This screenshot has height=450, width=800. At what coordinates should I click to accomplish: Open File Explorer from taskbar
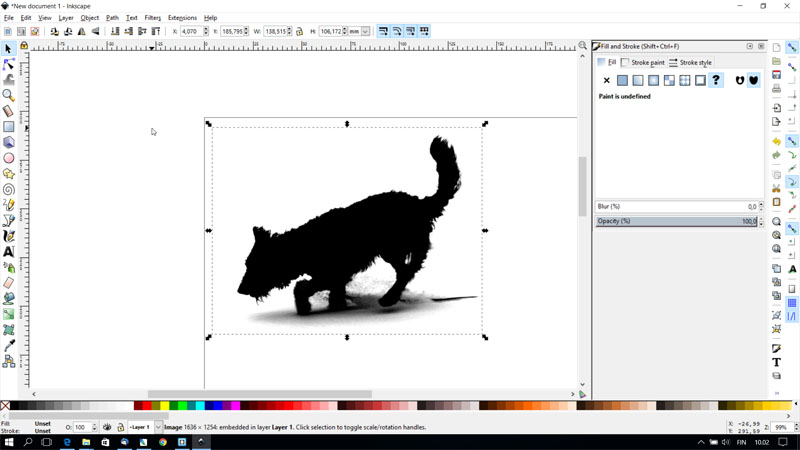86,442
